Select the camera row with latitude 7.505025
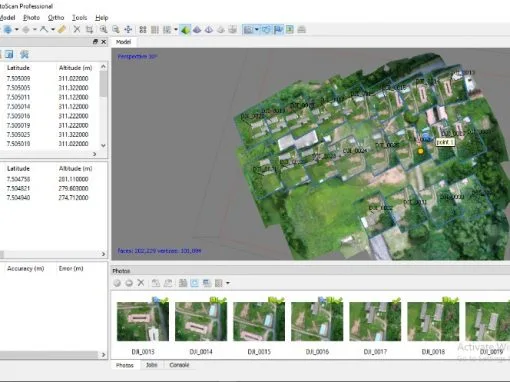The height and width of the screenshot is (382, 510). (x=49, y=134)
